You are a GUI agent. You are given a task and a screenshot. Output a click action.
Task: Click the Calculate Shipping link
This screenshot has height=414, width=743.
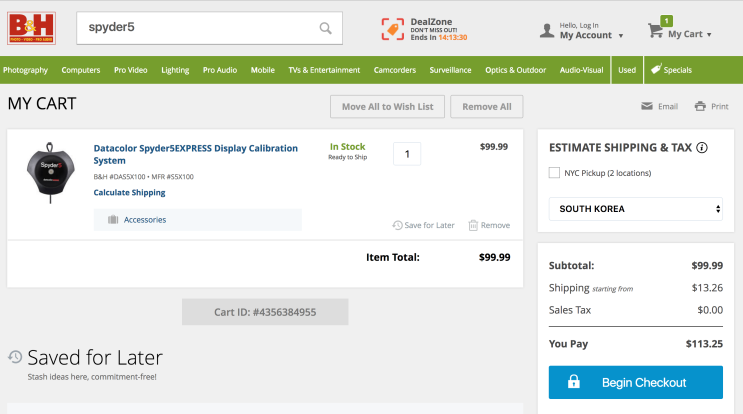pyautogui.click(x=129, y=192)
